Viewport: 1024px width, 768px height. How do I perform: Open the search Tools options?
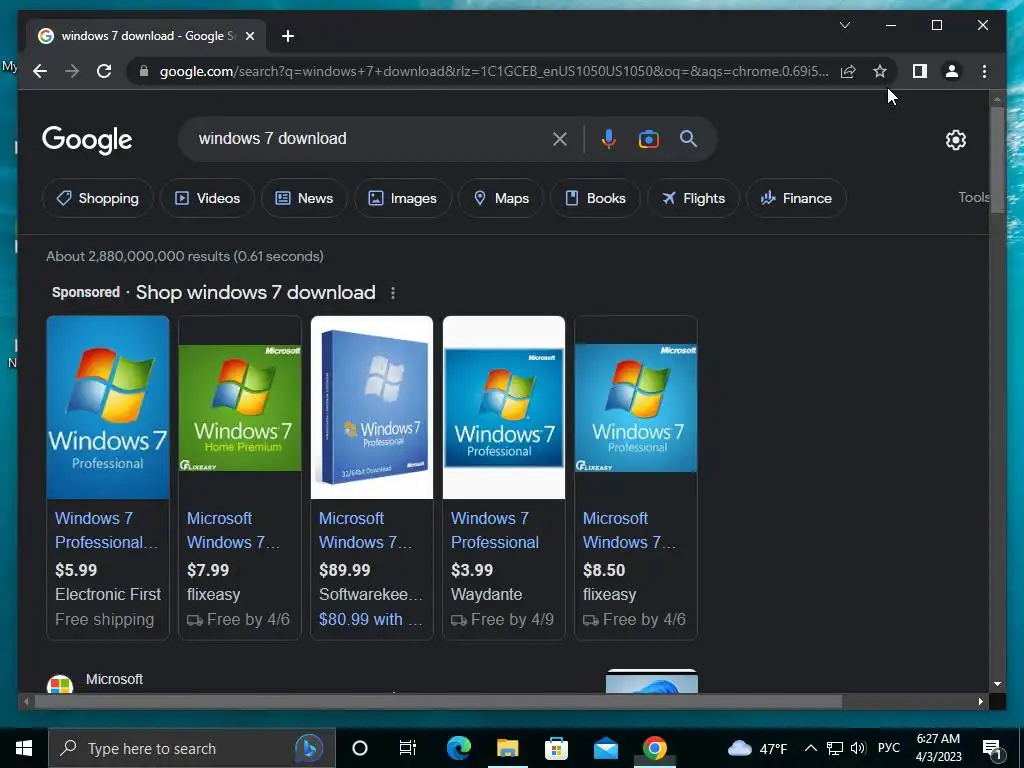click(973, 197)
